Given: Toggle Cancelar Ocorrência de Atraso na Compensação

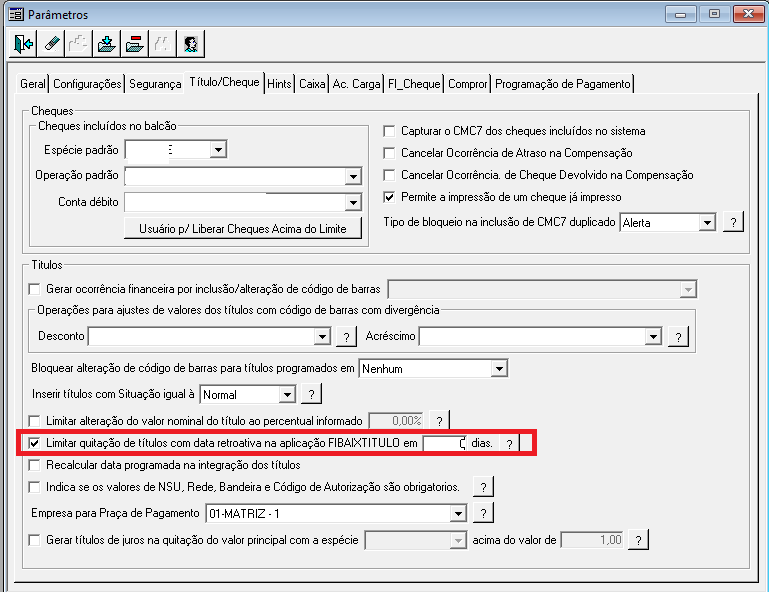Looking at the screenshot, I should click(x=389, y=153).
